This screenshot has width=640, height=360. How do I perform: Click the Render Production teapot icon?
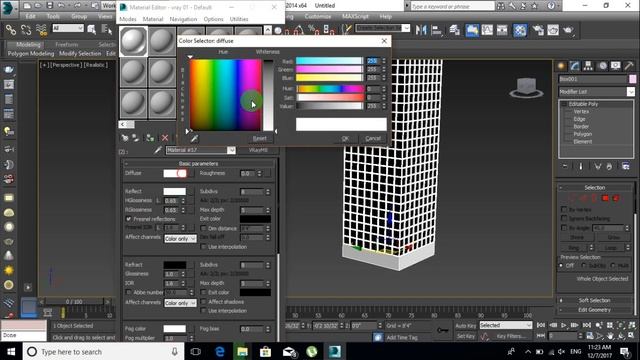point(569,30)
